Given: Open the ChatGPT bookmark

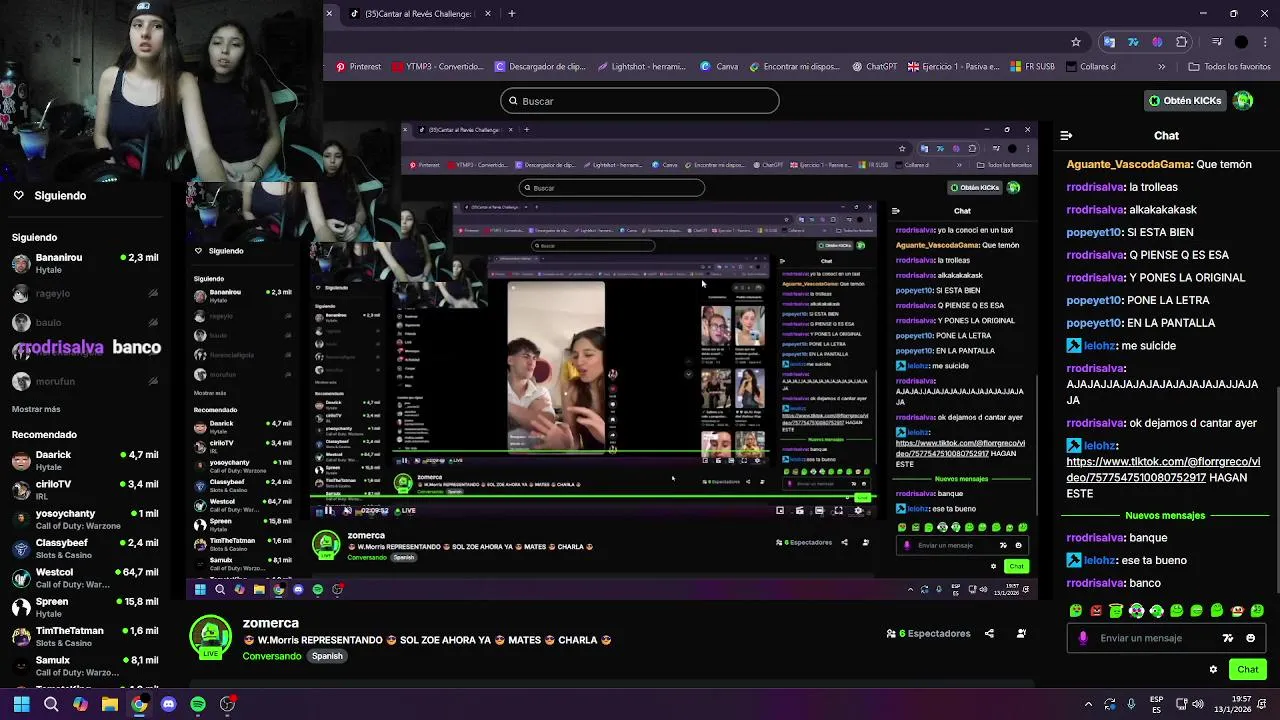Looking at the screenshot, I should click(x=875, y=67).
